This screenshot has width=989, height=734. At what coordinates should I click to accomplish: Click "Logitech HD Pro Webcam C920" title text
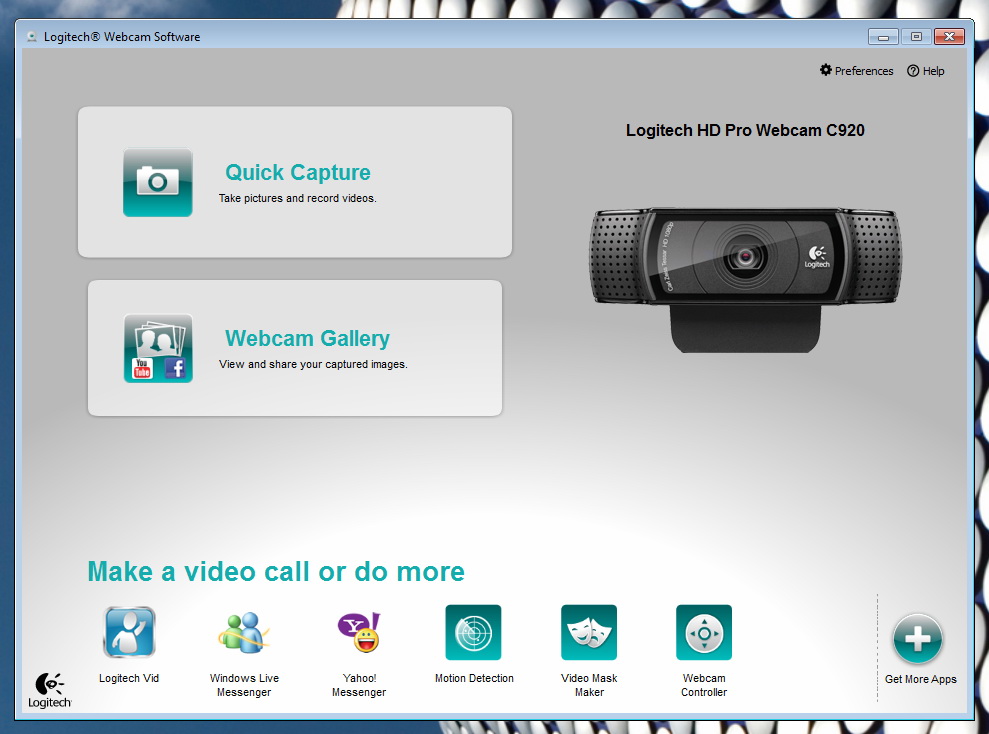(745, 131)
